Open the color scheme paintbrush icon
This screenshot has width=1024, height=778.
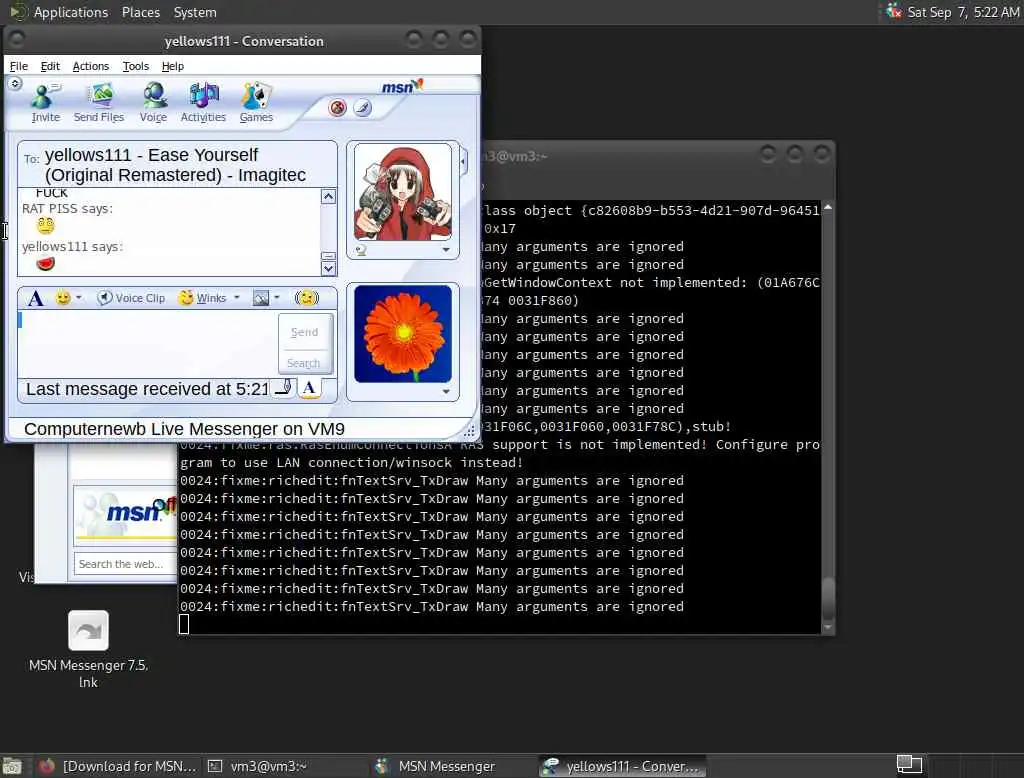(362, 108)
